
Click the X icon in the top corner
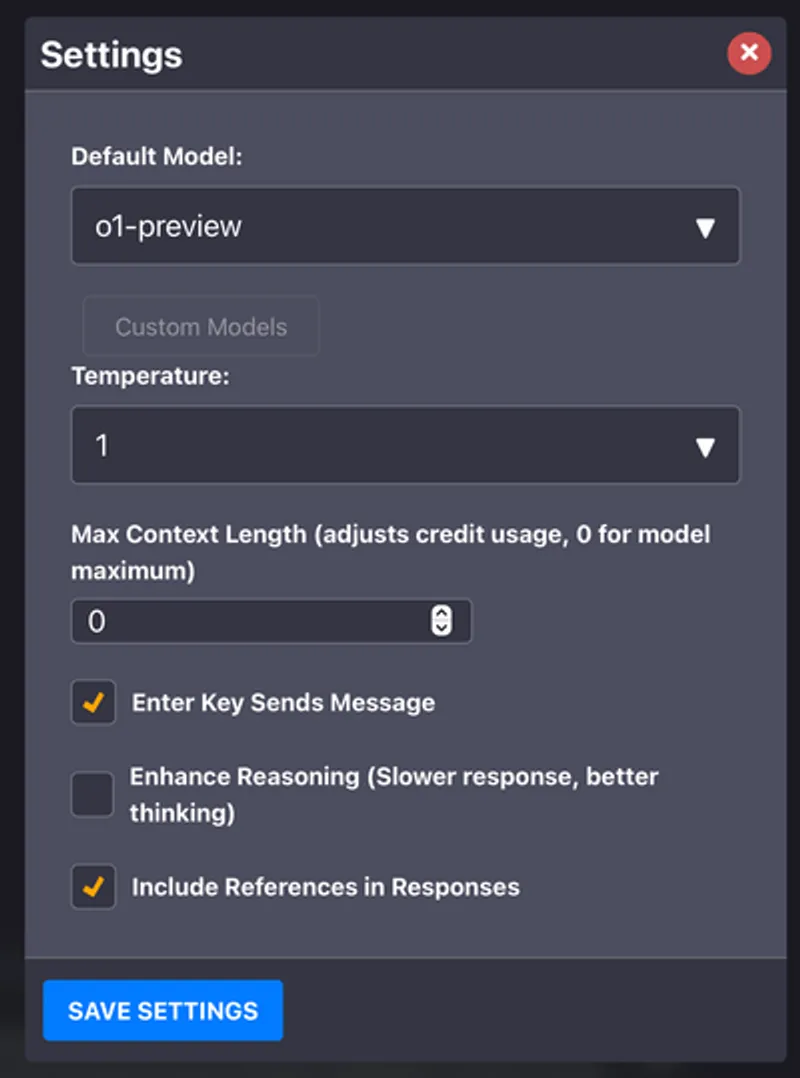(x=749, y=53)
